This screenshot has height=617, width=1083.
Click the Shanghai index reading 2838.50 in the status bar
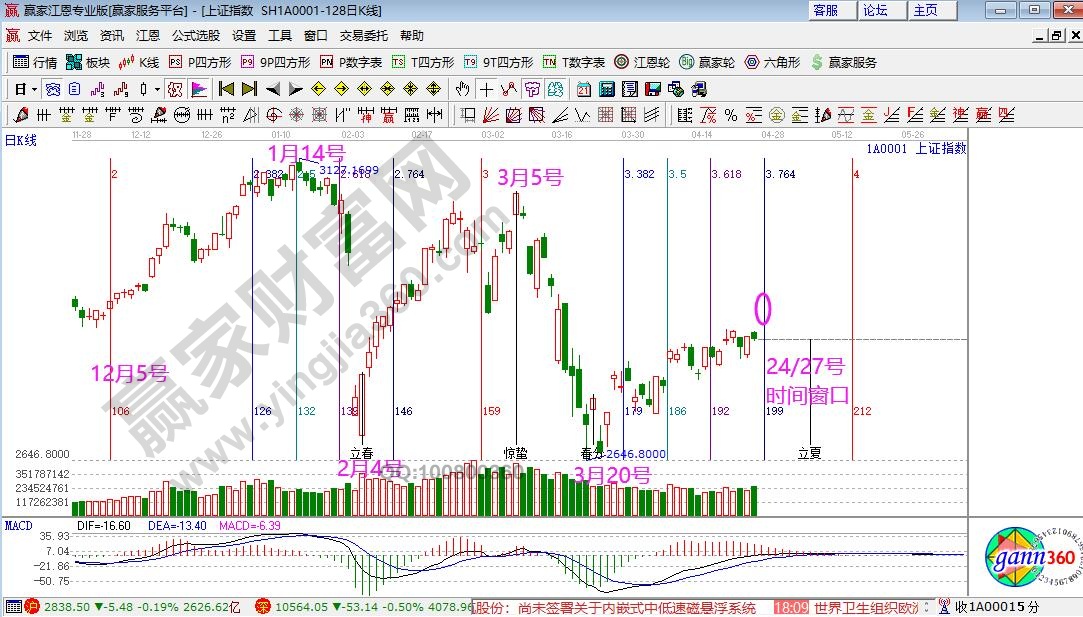click(x=67, y=607)
